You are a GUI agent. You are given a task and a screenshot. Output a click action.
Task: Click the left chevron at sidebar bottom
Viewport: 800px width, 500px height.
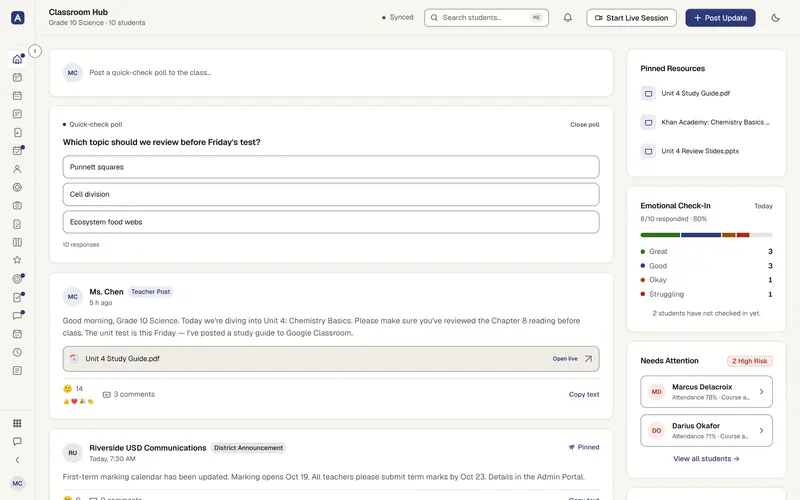pyautogui.click(x=17, y=460)
